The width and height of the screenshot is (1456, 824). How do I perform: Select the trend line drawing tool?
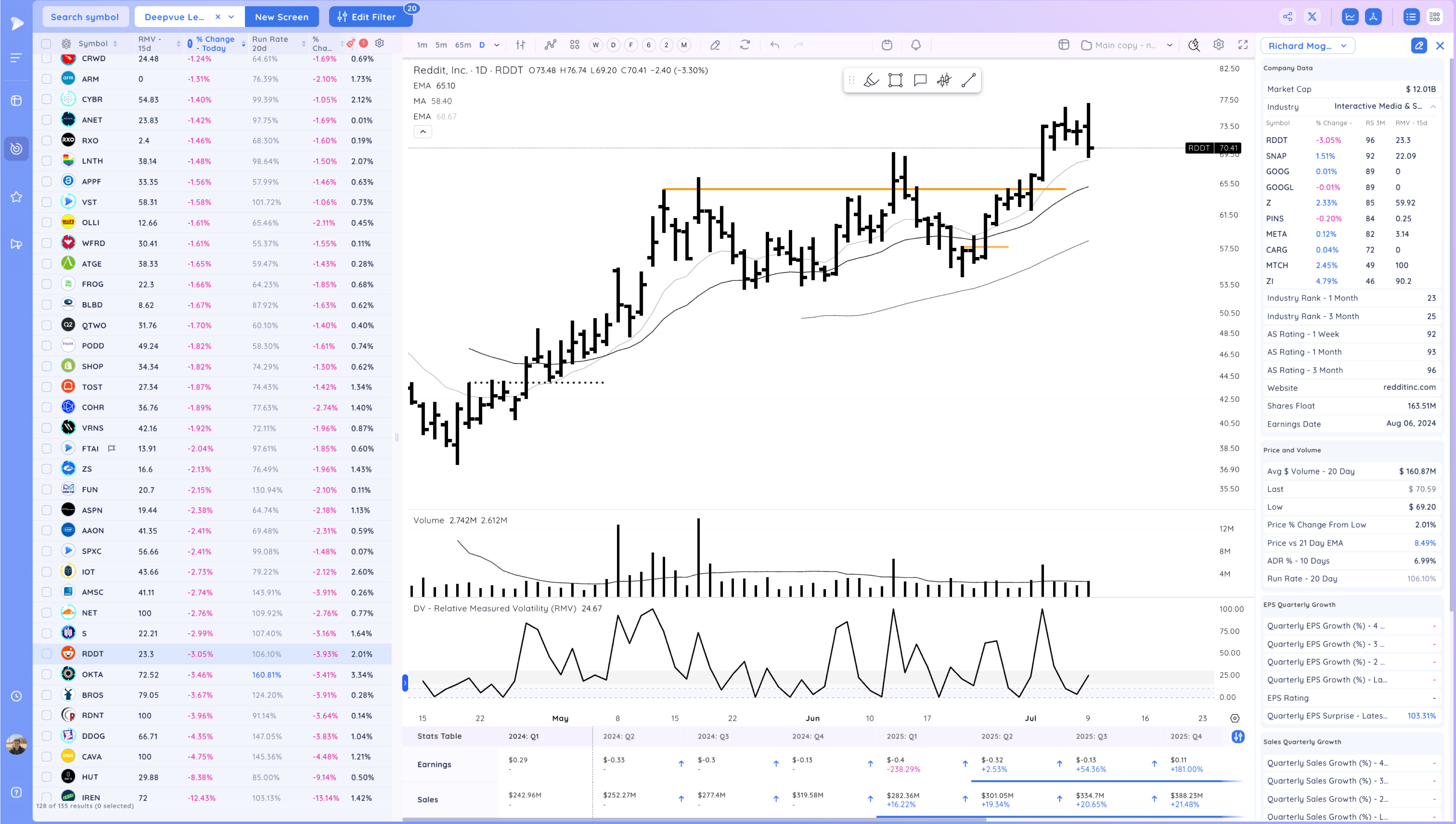pos(968,80)
